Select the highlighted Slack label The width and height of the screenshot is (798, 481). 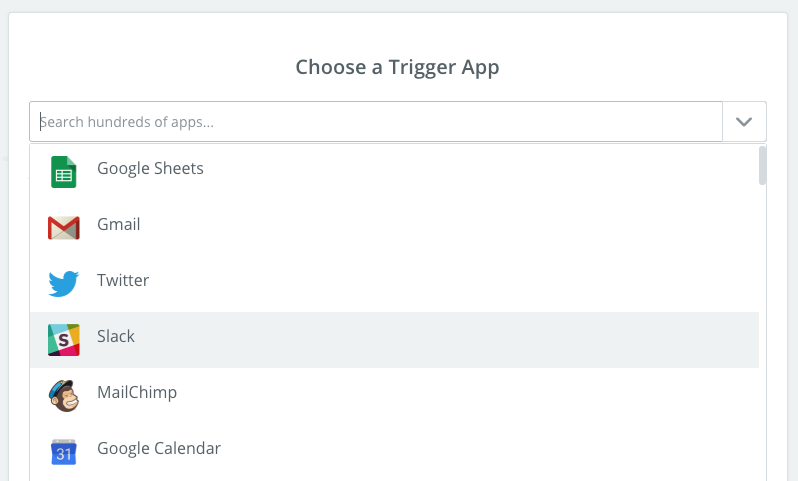click(x=116, y=336)
